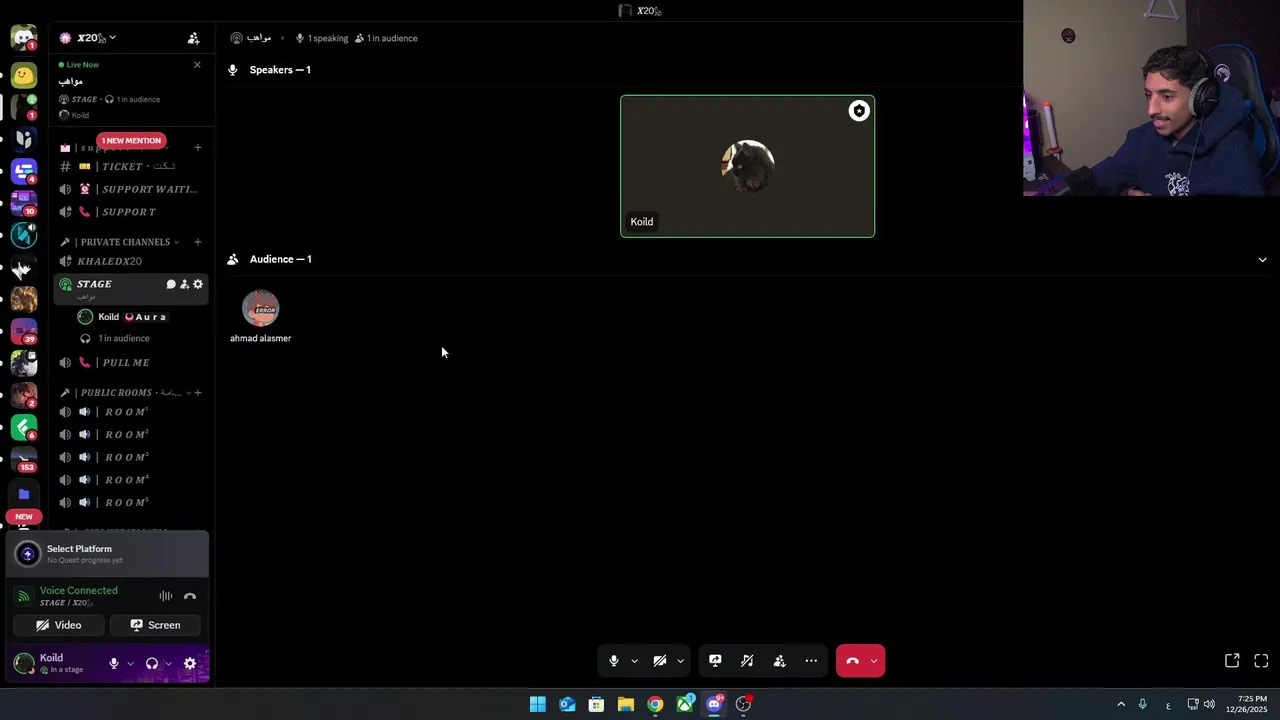The width and height of the screenshot is (1280, 720).
Task: Open leave options arrow on red button
Action: click(x=874, y=661)
